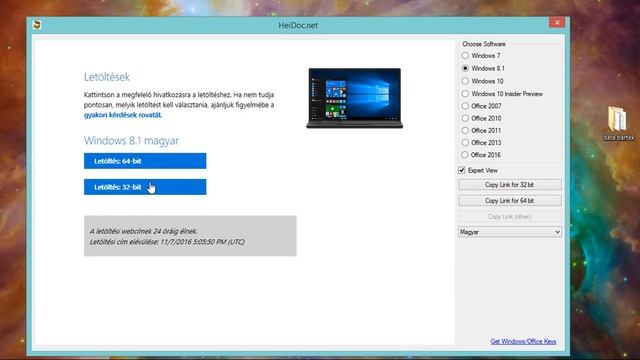640x360 pixels.
Task: Click the Choose Software group label
Action: pyautogui.click(x=484, y=44)
